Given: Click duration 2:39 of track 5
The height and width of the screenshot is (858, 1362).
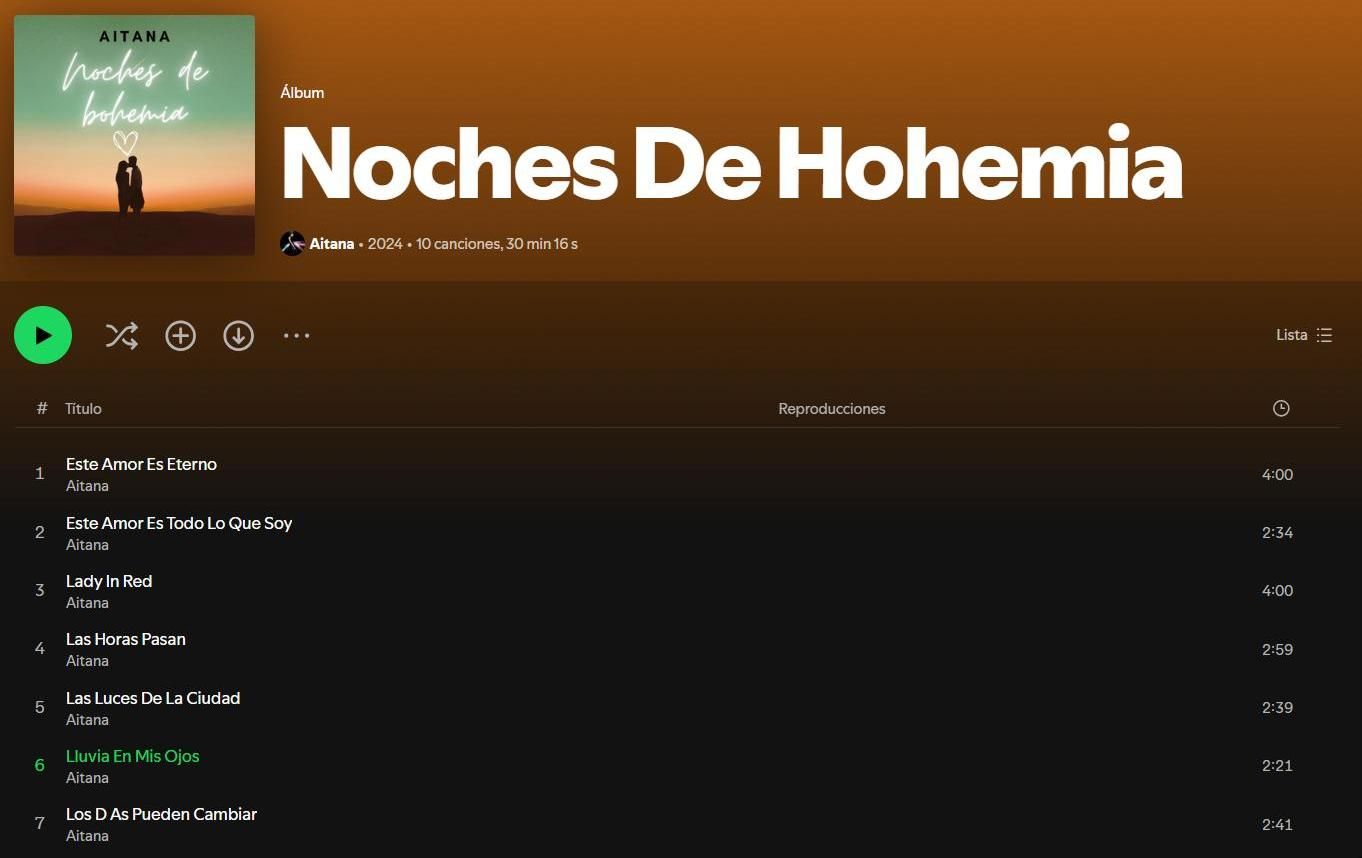Looking at the screenshot, I should (x=1277, y=708).
